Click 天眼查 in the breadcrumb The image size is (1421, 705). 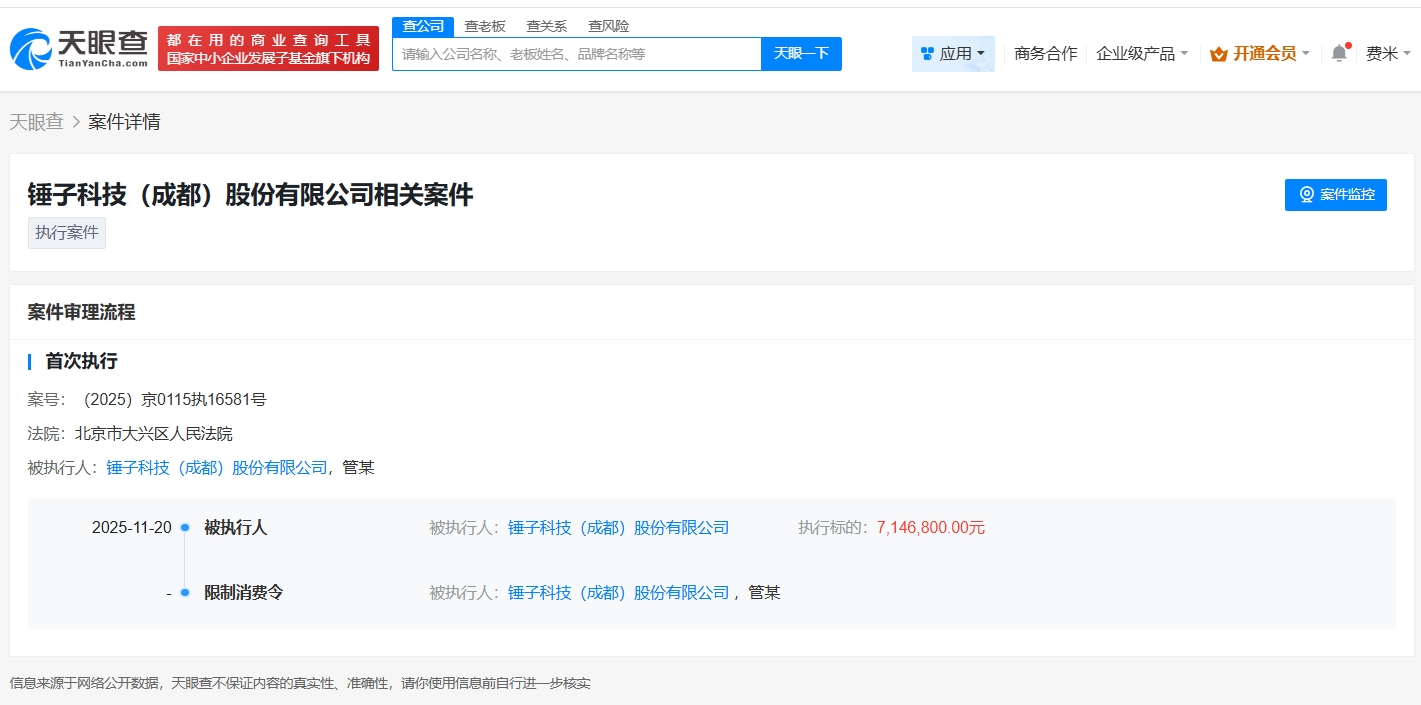pyautogui.click(x=36, y=122)
